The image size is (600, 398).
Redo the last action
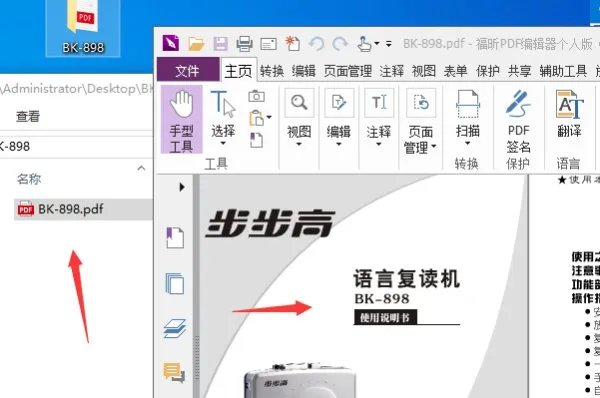pos(340,44)
